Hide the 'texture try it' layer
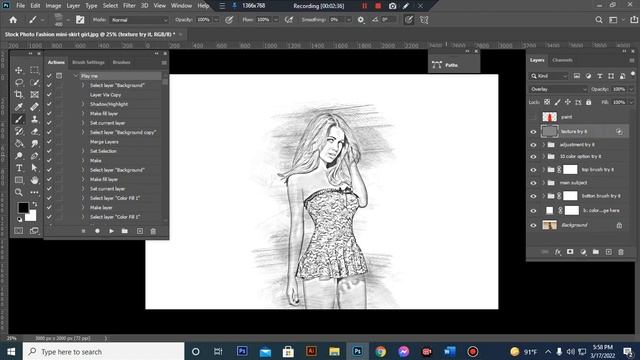Screen dimensions: 640x360 (x=533, y=131)
